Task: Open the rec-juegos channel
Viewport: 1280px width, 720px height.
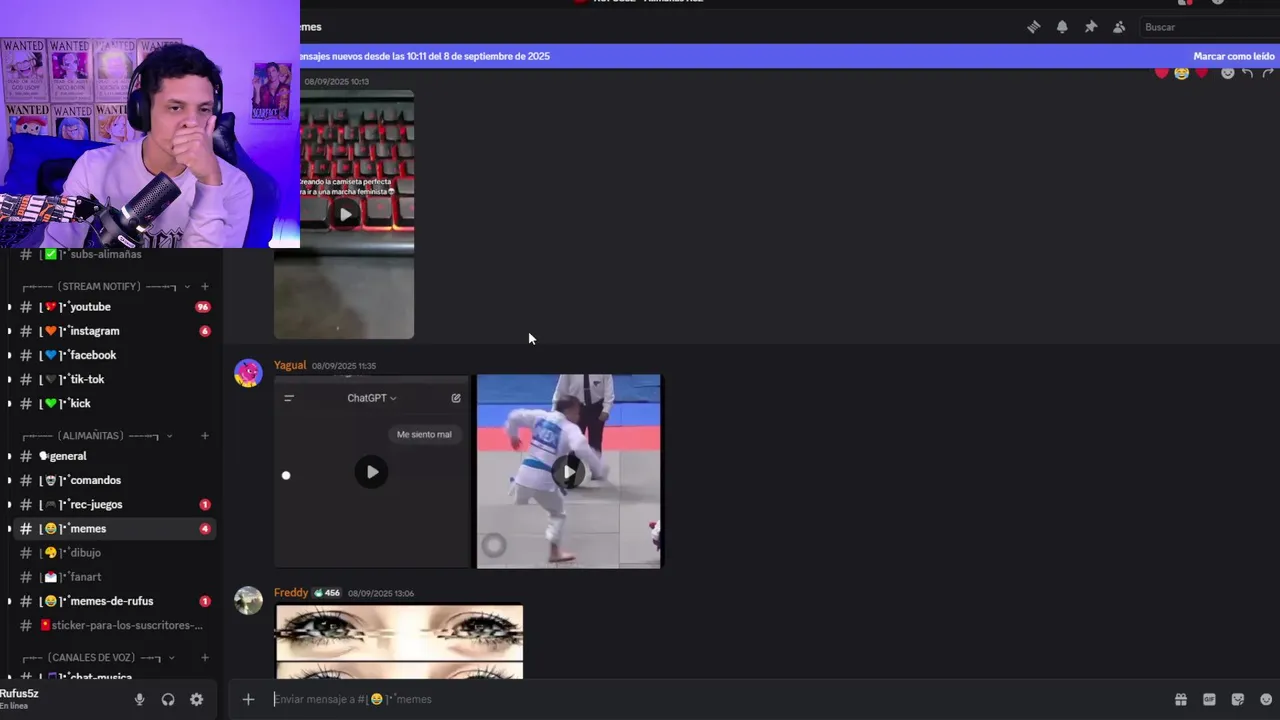Action: click(x=96, y=504)
